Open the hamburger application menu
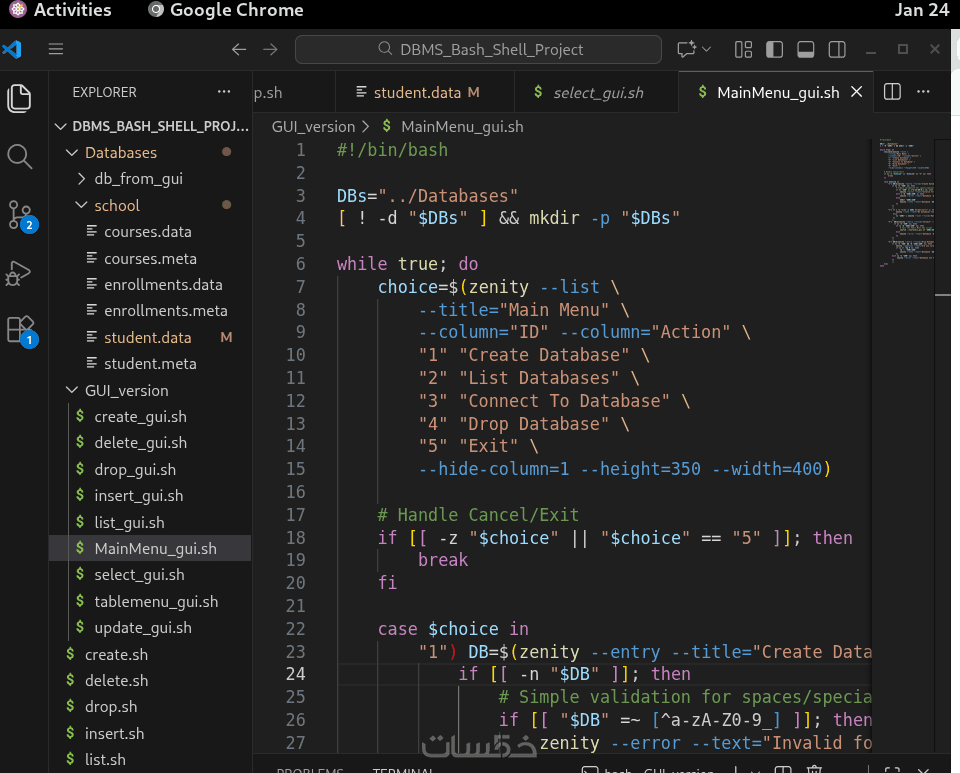960x773 pixels. (56, 49)
